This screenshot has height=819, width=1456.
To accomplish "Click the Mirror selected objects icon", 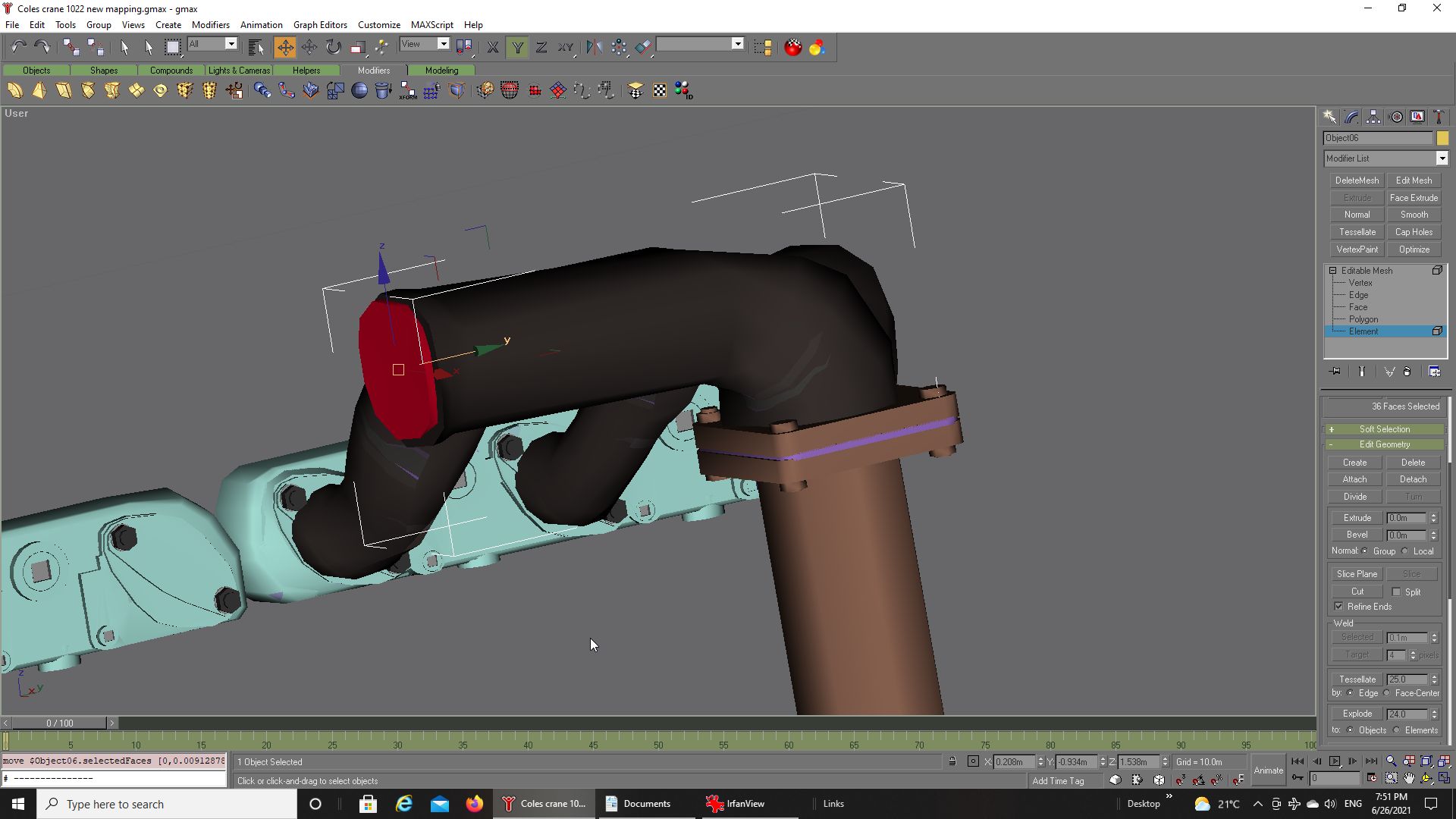I will [x=594, y=47].
